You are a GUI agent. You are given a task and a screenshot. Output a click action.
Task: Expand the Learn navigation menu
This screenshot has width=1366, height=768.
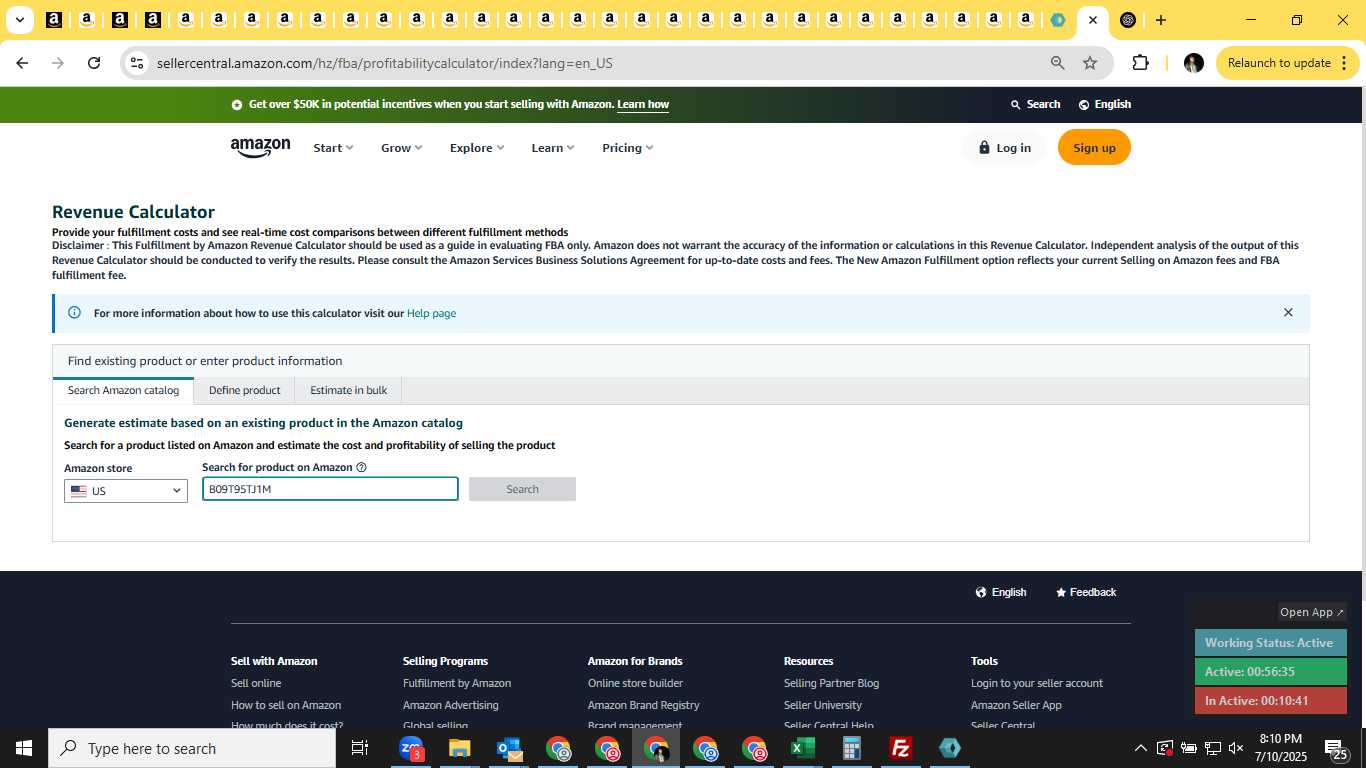pyautogui.click(x=552, y=148)
